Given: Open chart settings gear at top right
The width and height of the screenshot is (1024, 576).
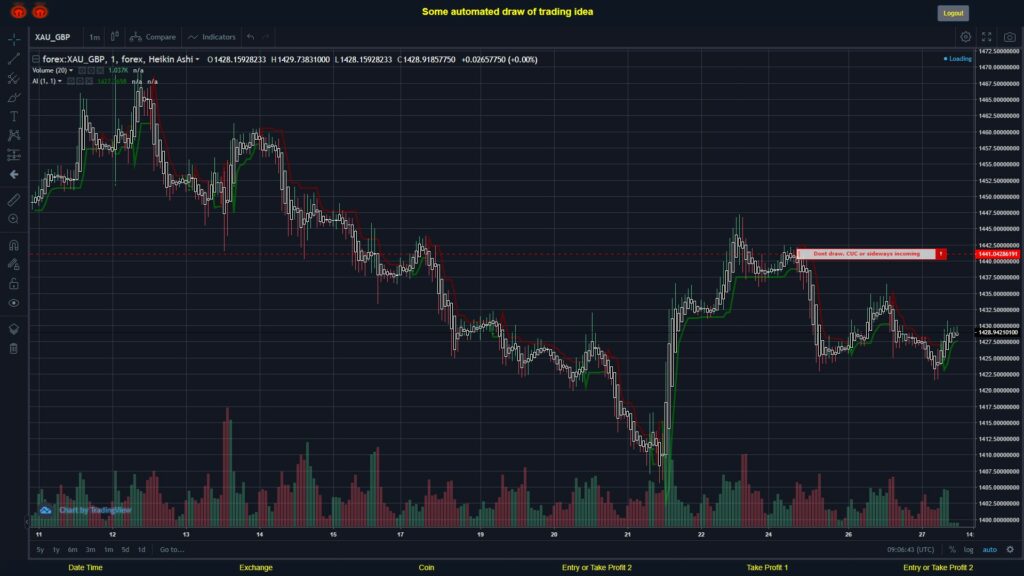Looking at the screenshot, I should (x=965, y=37).
